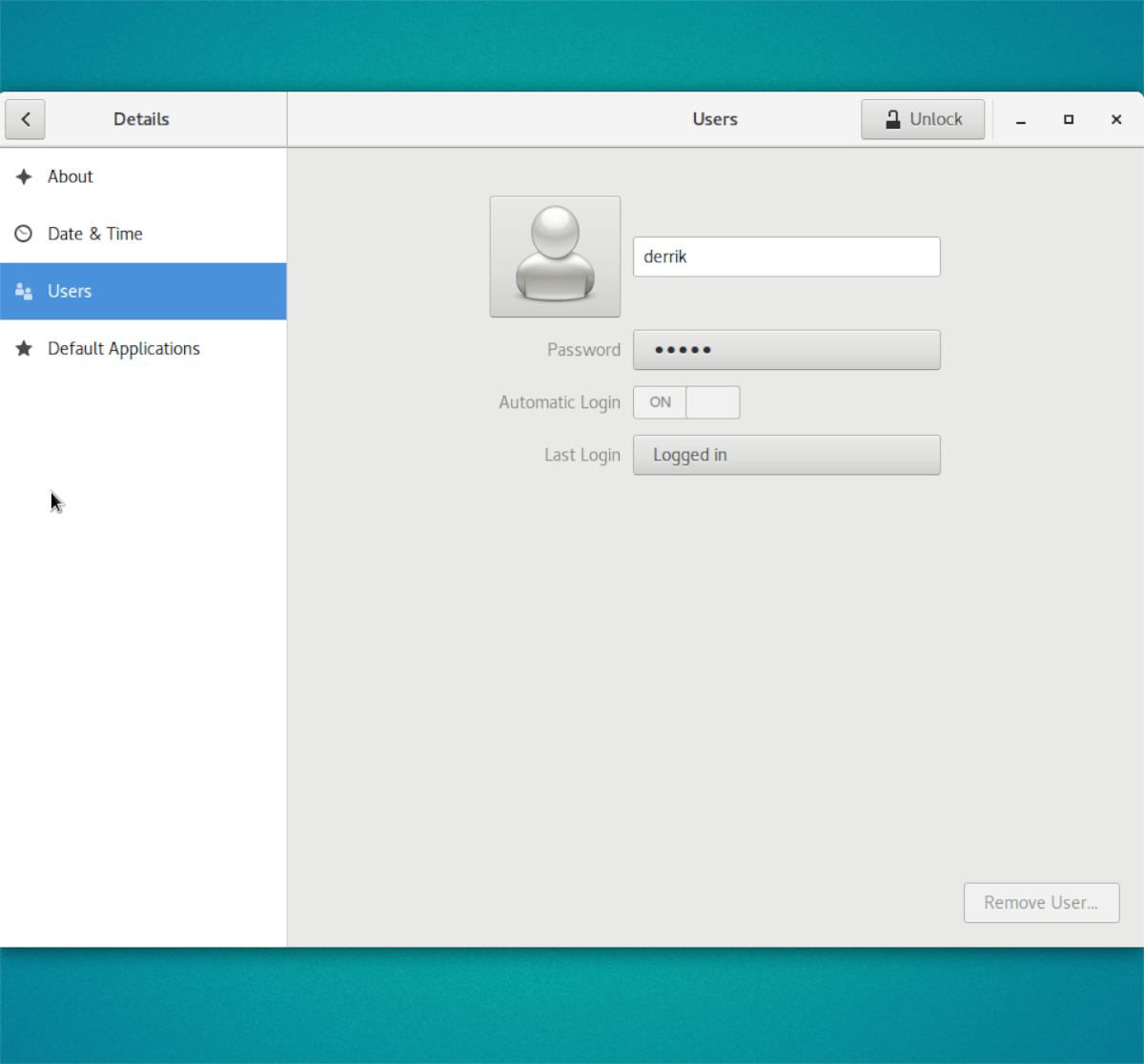Click the star icon beside Default Applications
The image size is (1144, 1064).
[23, 349]
